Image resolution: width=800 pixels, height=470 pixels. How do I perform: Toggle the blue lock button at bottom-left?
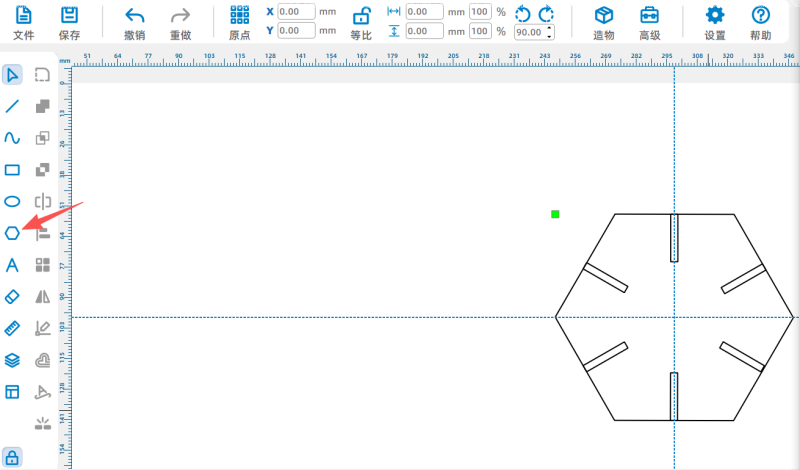[13, 457]
